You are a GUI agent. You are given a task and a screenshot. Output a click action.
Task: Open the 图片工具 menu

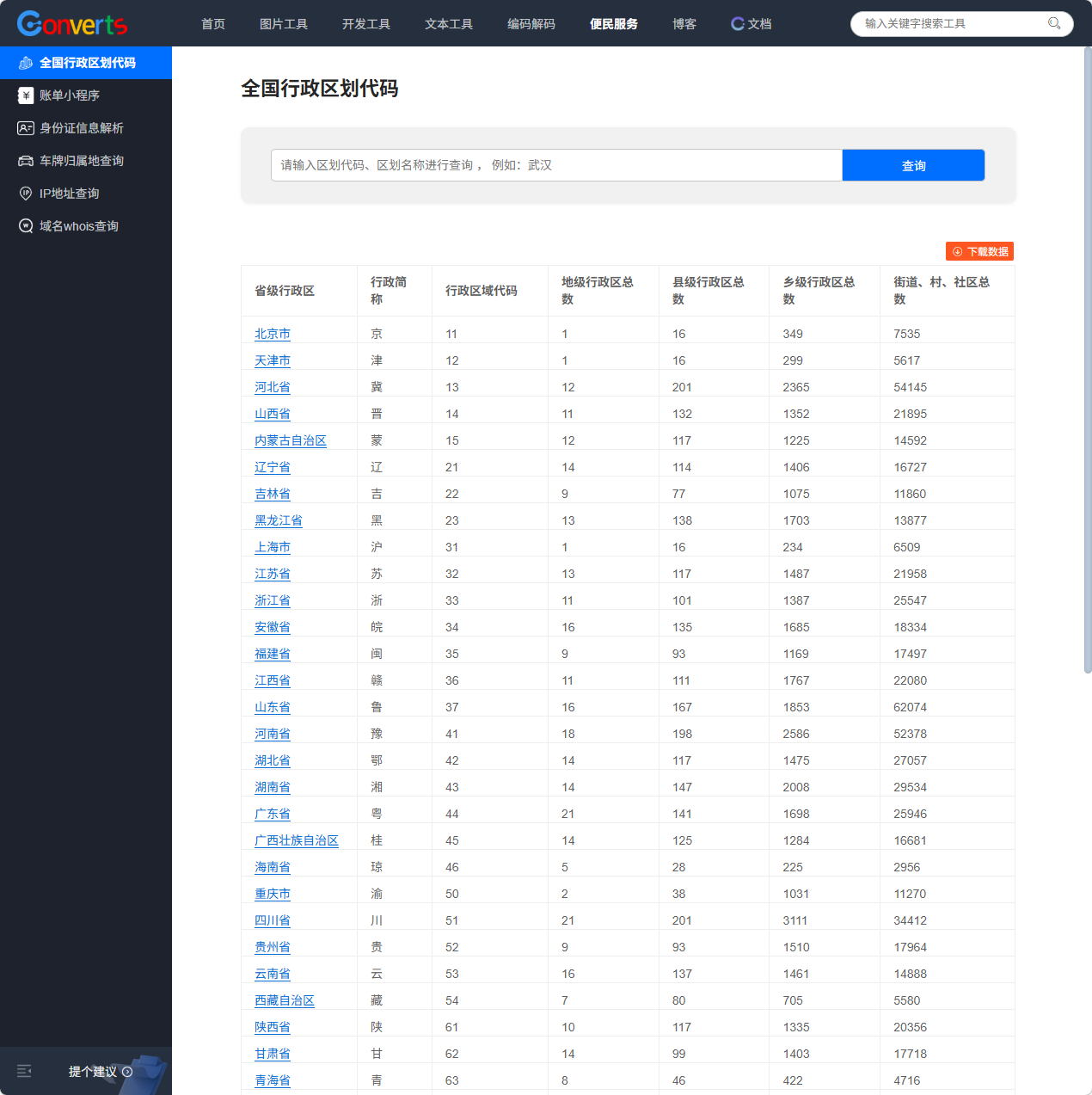click(283, 24)
